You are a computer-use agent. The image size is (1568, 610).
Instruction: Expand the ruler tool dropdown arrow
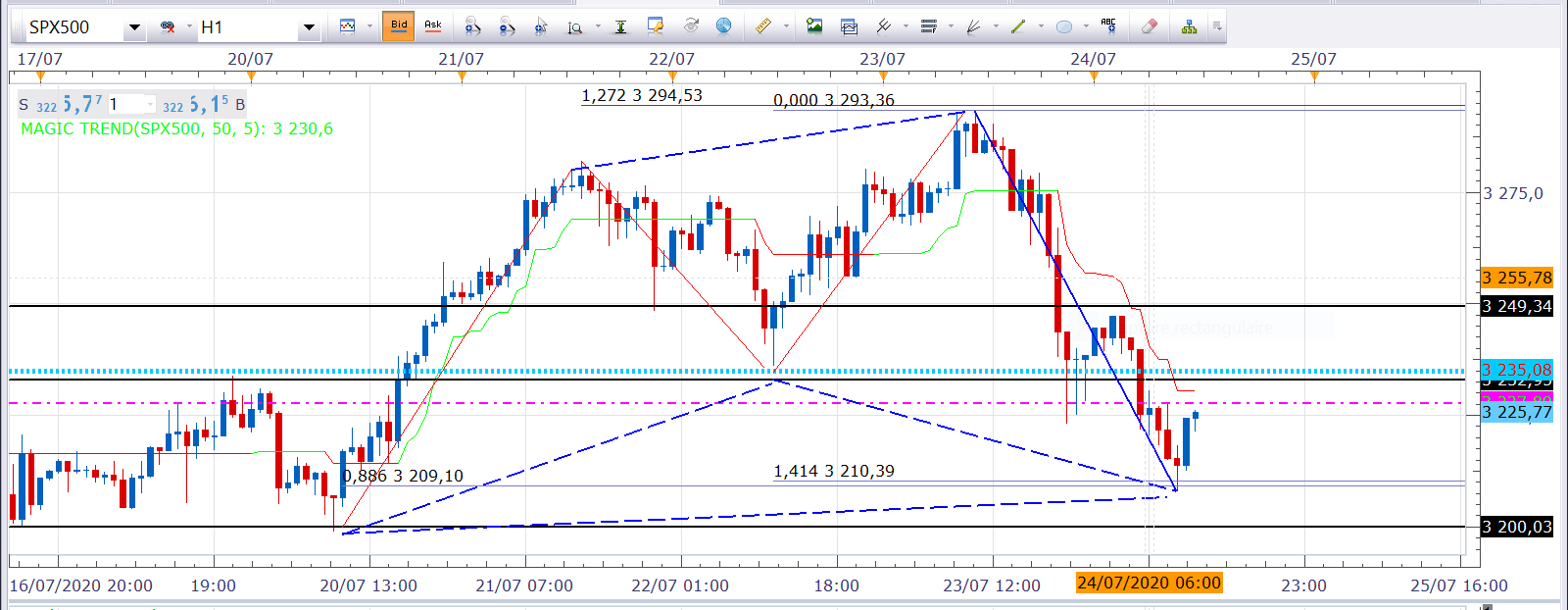[x=786, y=26]
